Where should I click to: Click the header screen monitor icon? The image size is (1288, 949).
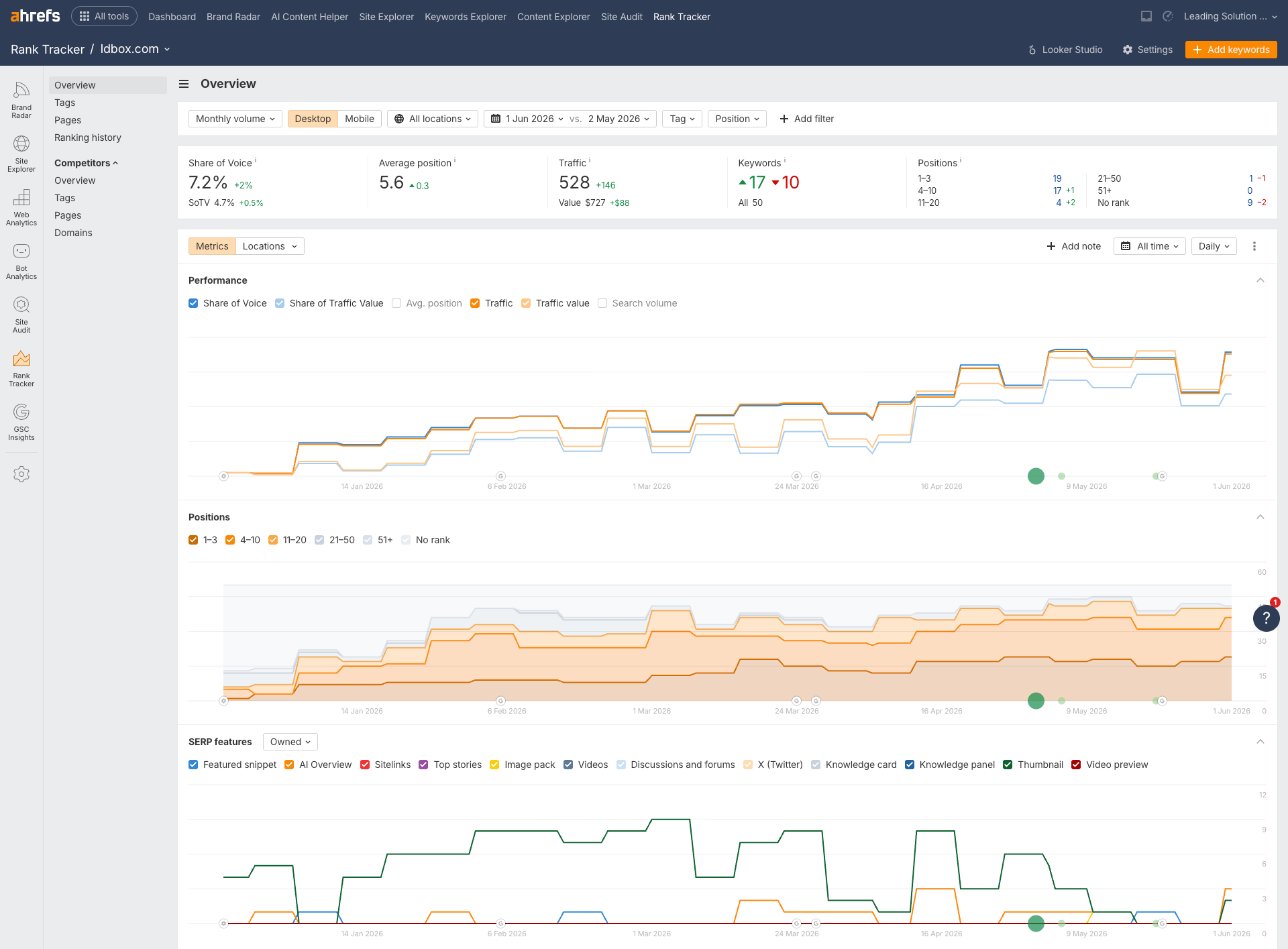click(1146, 16)
